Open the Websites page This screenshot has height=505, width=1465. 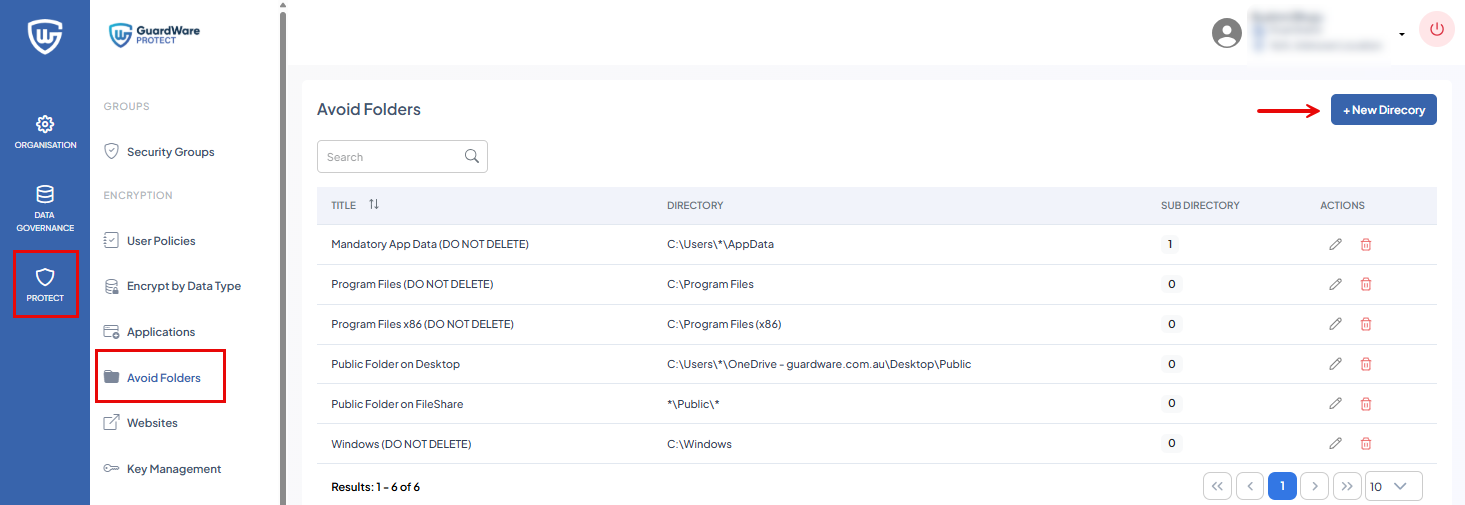tap(140, 423)
